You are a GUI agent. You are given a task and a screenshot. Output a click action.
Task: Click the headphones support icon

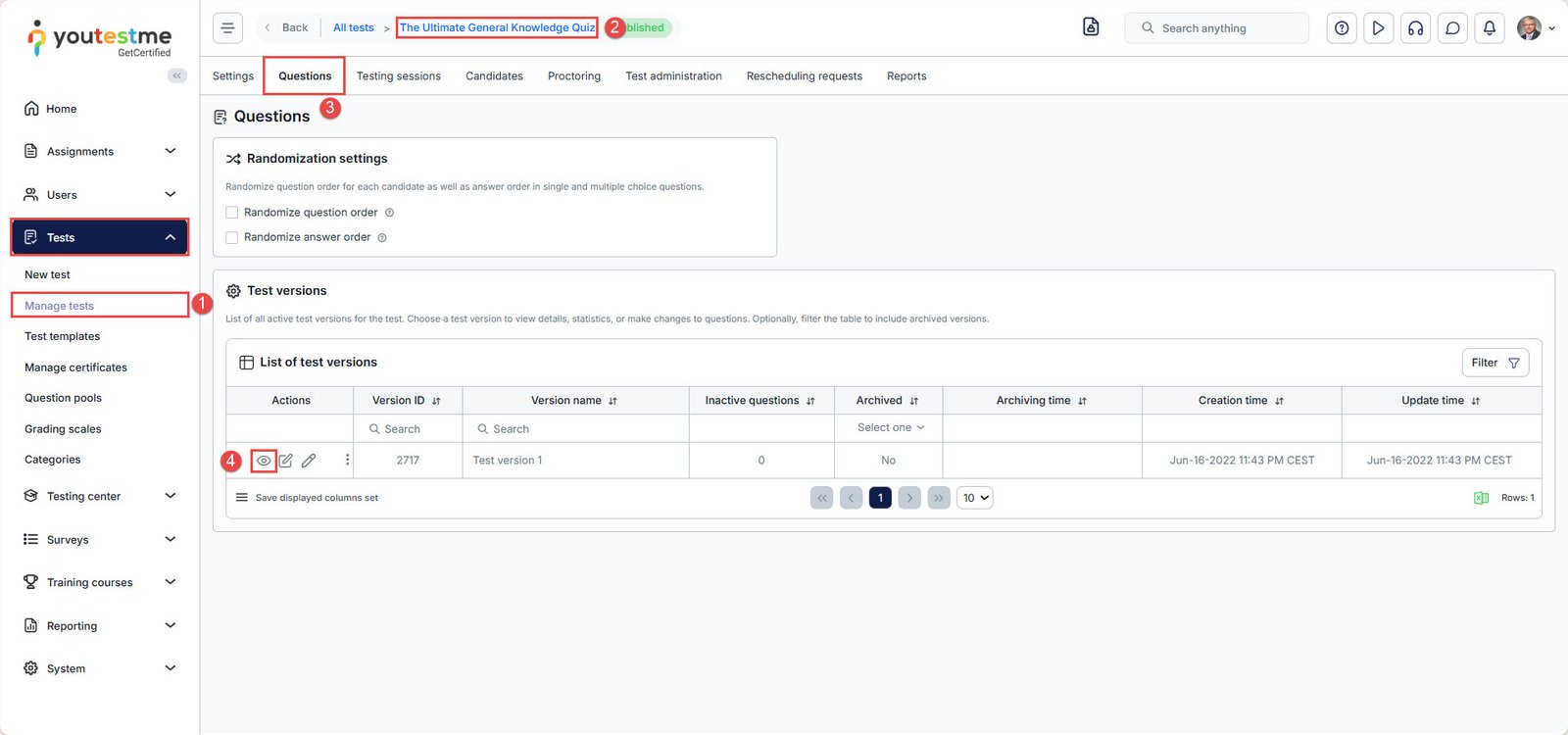tap(1415, 28)
